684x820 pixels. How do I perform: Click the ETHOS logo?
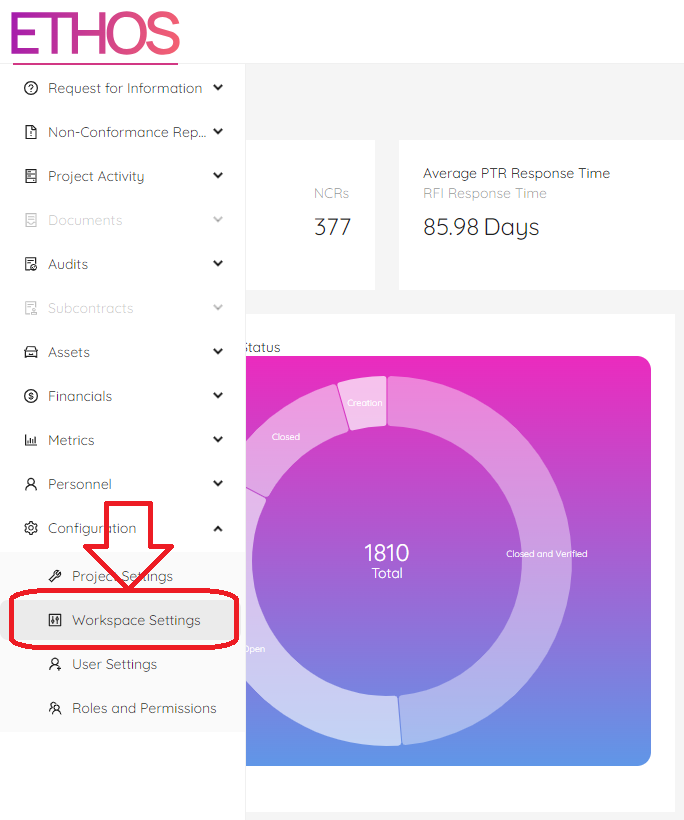[x=95, y=33]
